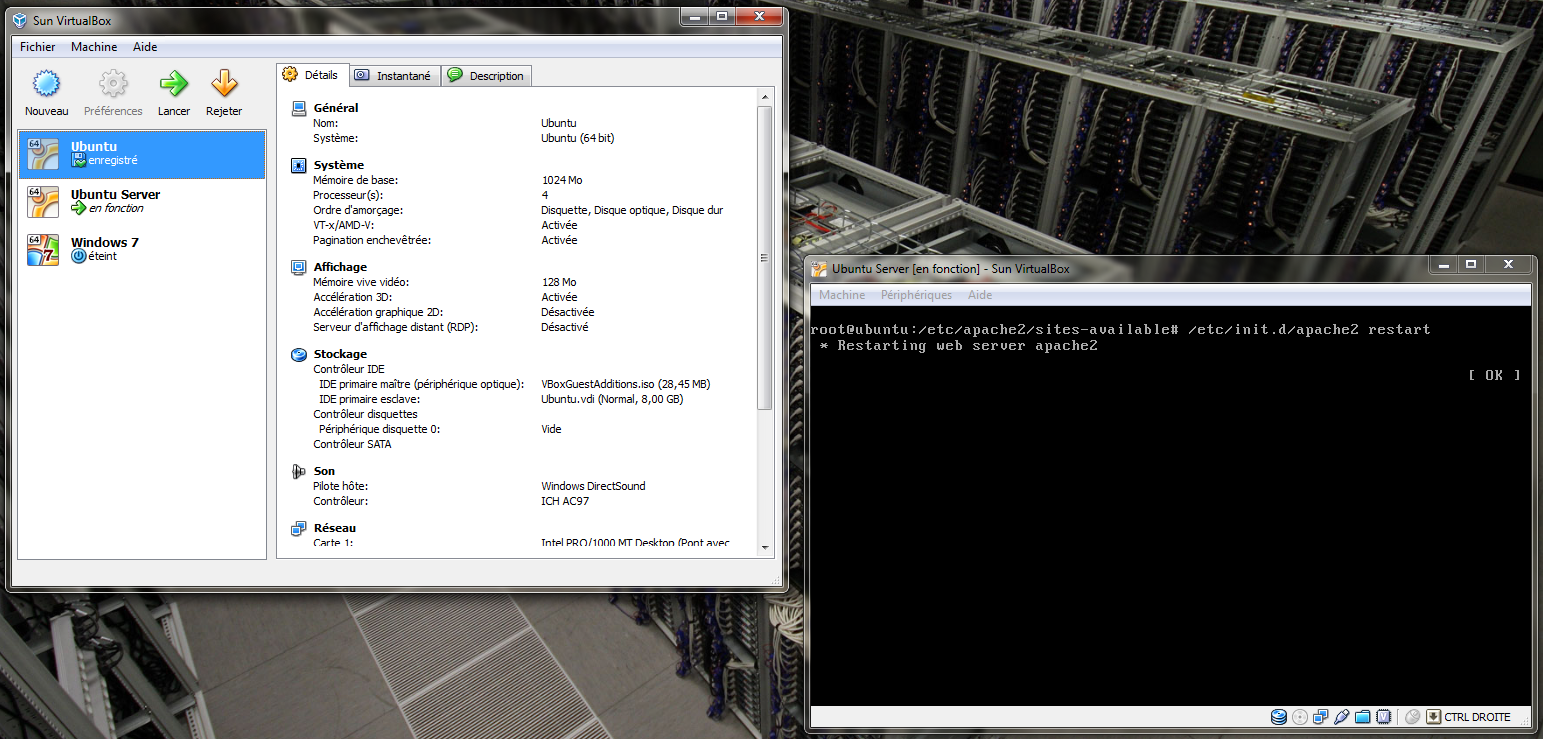Open the Général settings heading link
This screenshot has width=1543, height=739.
(335, 108)
